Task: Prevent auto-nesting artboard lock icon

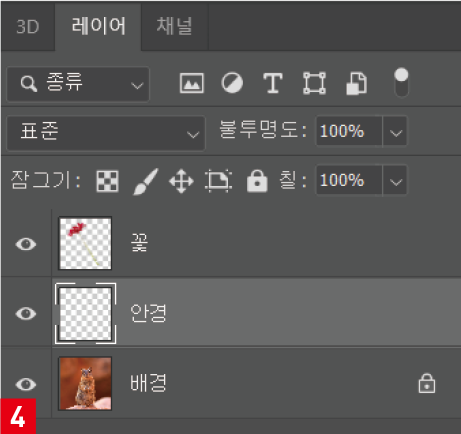Action: (x=218, y=181)
